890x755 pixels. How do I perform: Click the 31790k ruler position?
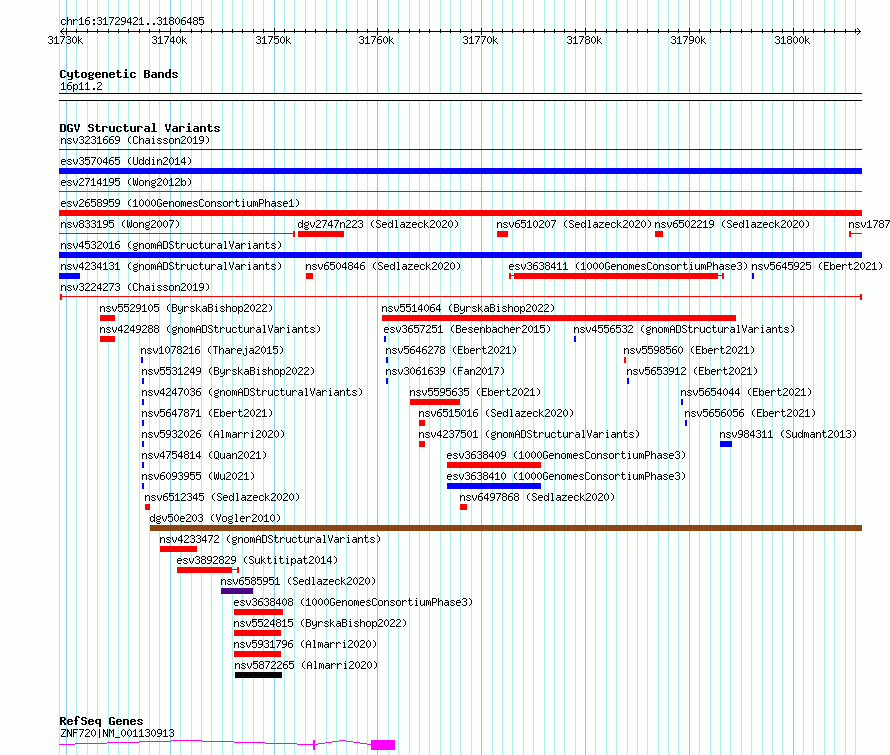(688, 40)
